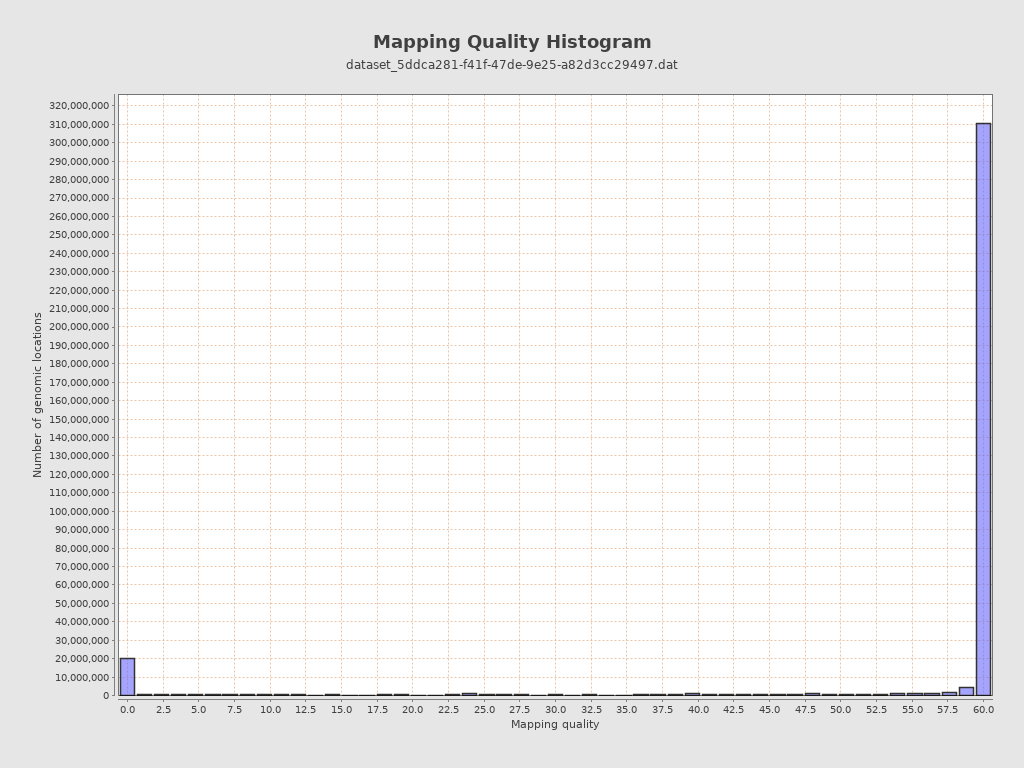Viewport: 1024px width, 768px height.
Task: Click the 310,000,000 y-axis tick label
Action: (x=79, y=125)
